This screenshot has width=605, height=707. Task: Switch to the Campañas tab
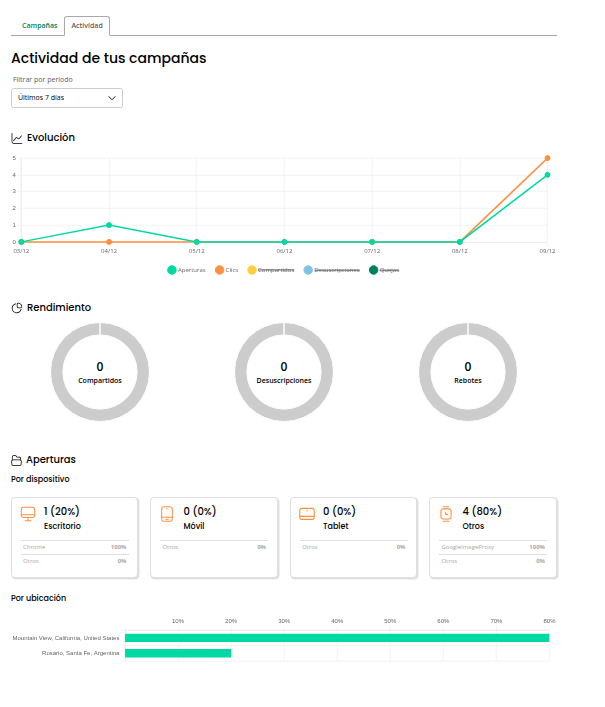tap(39, 25)
